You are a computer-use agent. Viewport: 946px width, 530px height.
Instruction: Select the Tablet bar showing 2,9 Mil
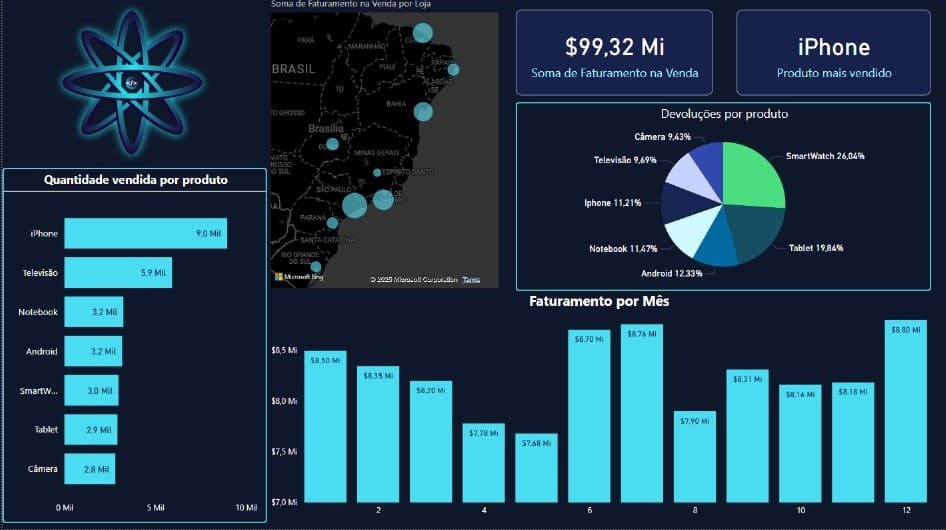pos(90,429)
